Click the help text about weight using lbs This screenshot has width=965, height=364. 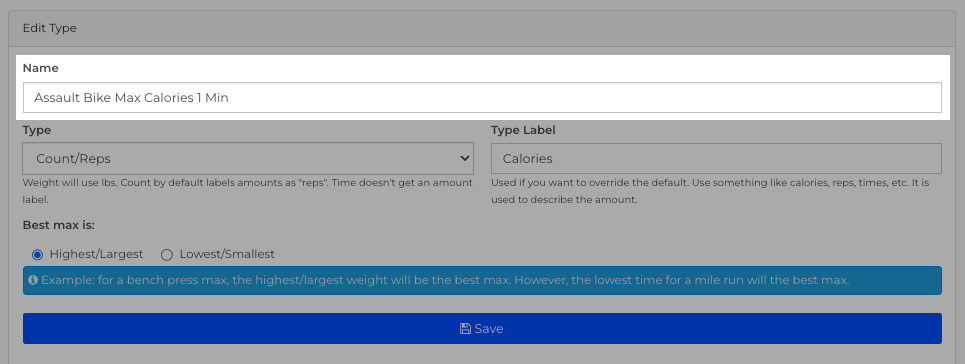(247, 192)
